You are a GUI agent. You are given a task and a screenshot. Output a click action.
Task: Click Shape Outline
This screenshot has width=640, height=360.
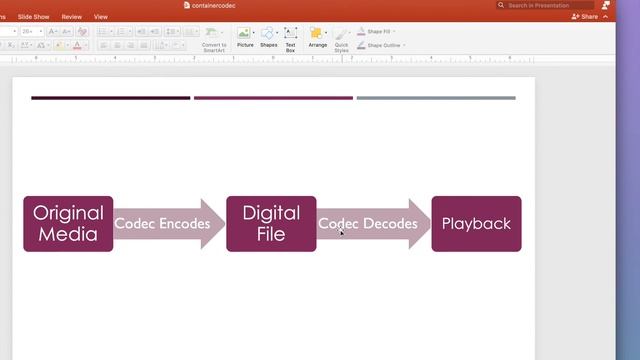[x=381, y=45]
